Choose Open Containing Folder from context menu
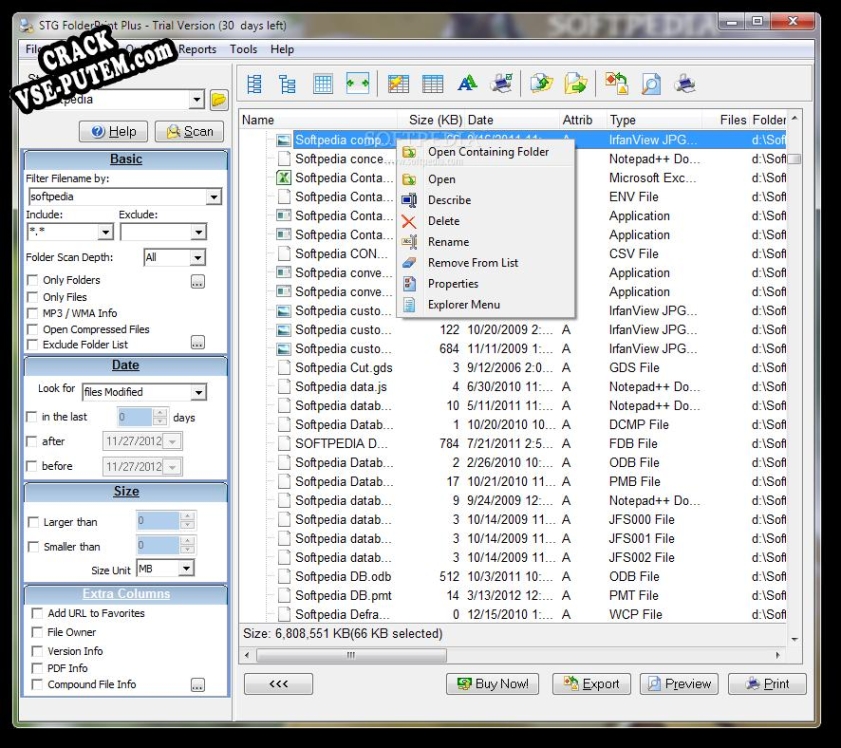Screen dimensions: 841x748 click(488, 152)
